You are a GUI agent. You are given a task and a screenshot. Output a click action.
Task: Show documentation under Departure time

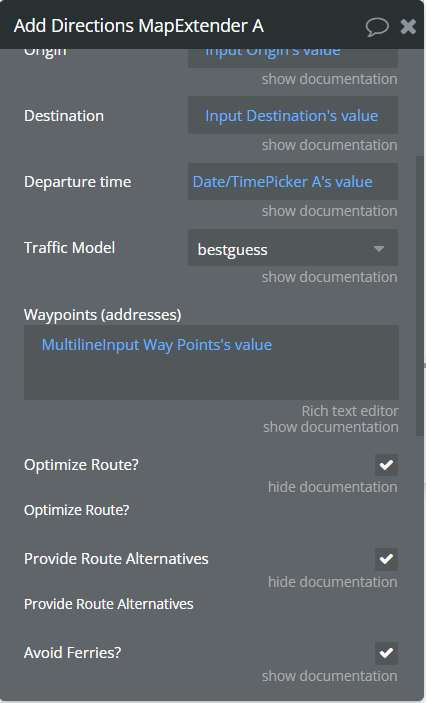pyautogui.click(x=330, y=211)
